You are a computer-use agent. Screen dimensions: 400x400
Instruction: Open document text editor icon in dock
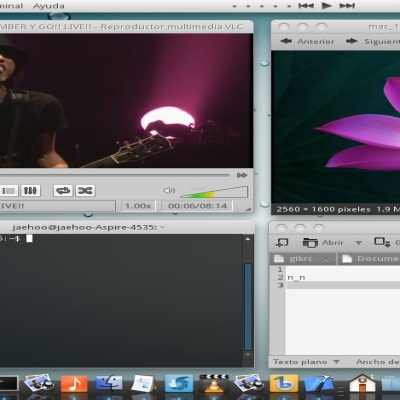tap(144, 383)
